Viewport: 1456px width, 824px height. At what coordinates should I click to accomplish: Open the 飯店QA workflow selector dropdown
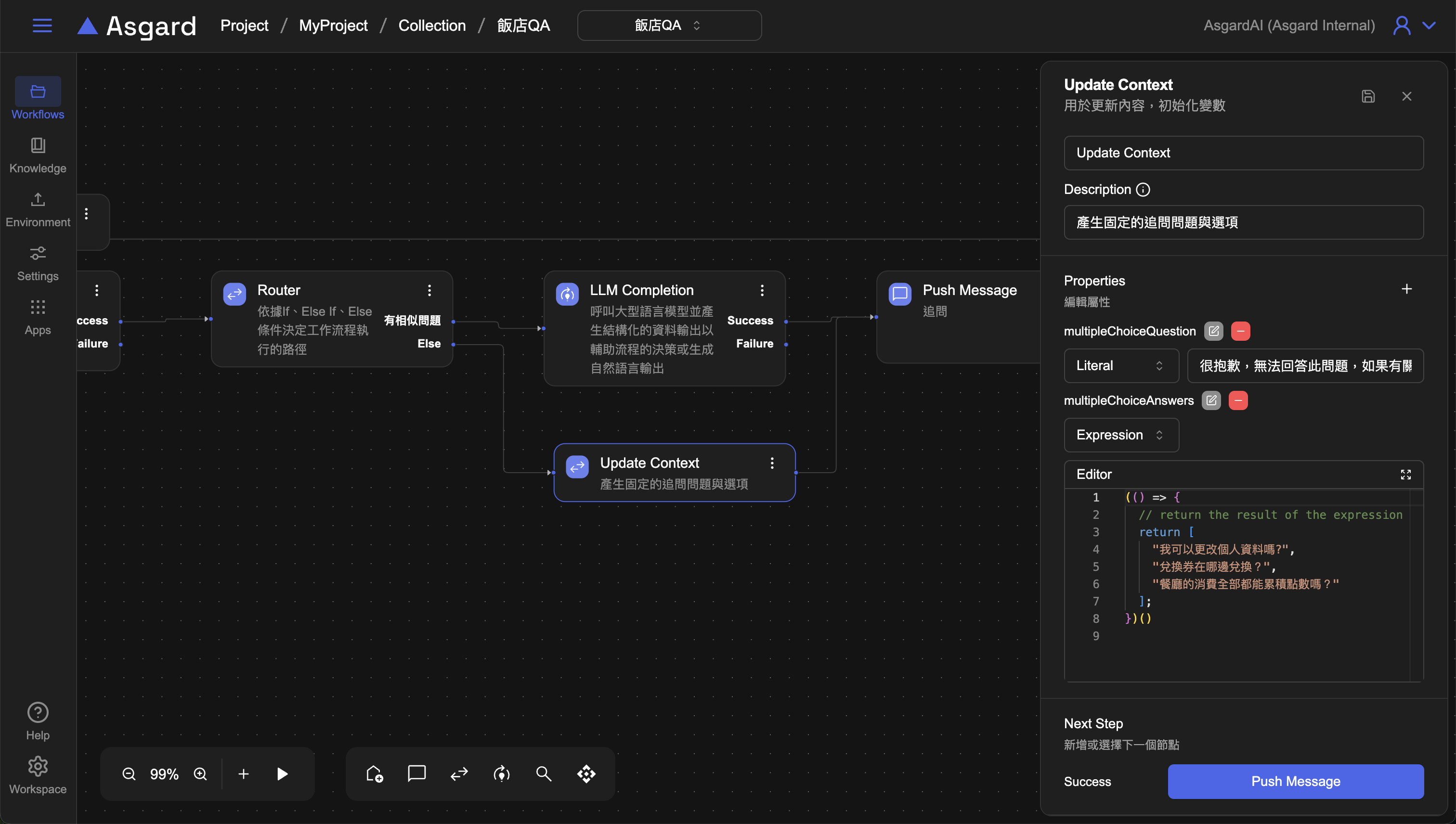[x=669, y=26]
